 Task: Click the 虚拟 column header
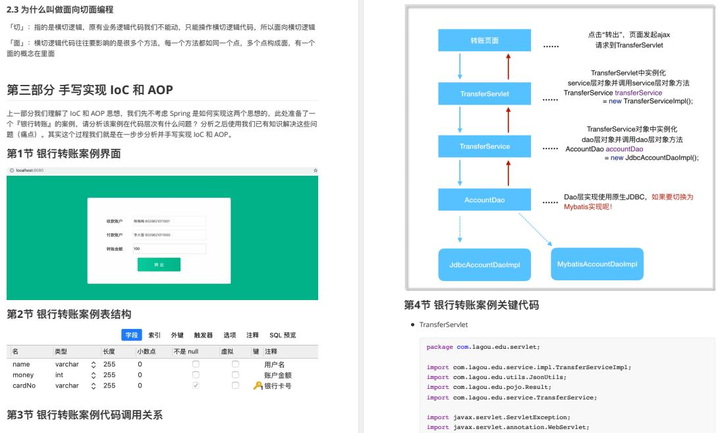point(227,351)
